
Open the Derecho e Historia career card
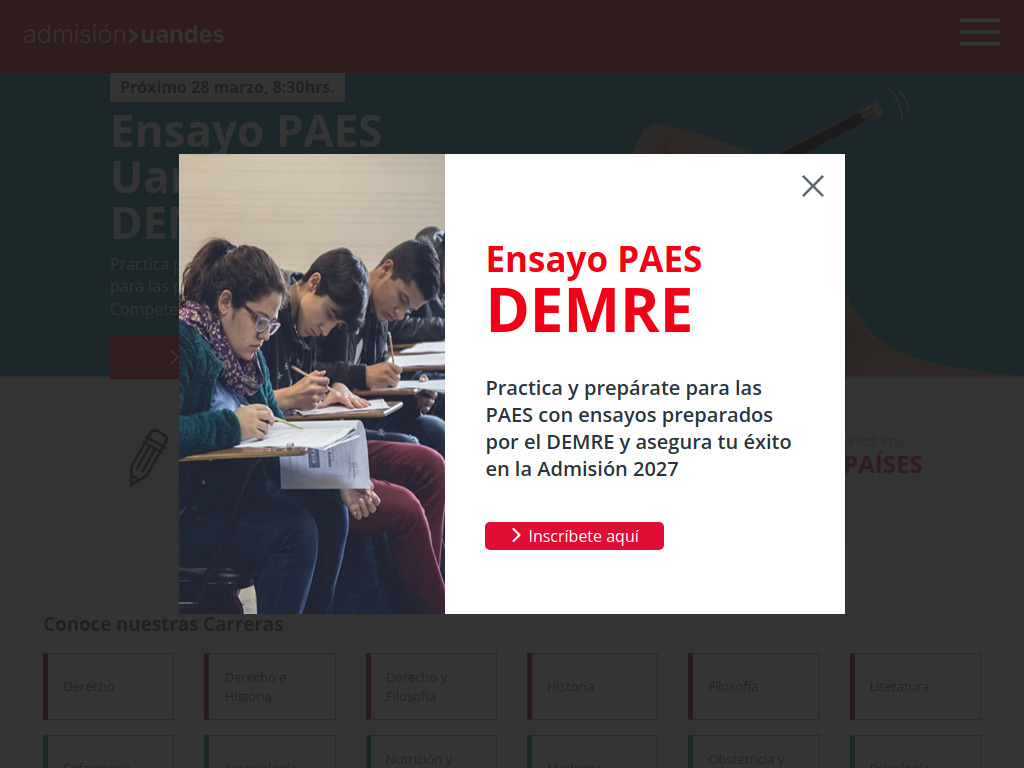tap(270, 686)
